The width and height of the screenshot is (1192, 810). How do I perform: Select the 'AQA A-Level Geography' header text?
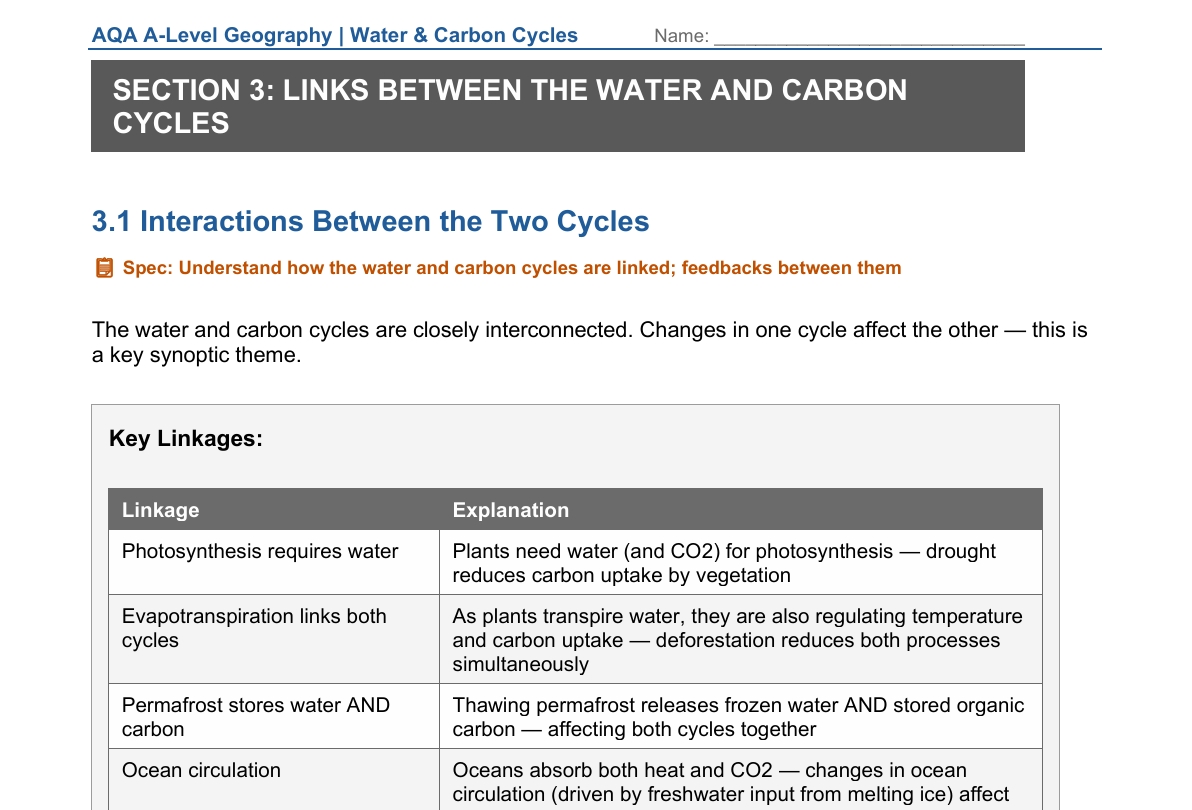(212, 35)
